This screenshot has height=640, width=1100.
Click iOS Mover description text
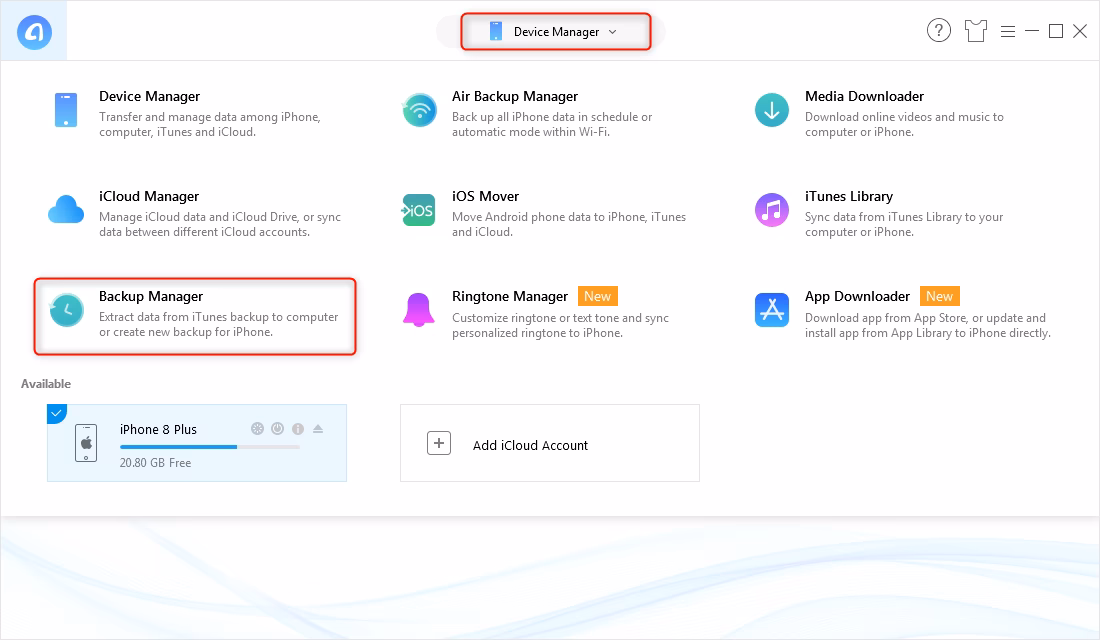[569, 225]
